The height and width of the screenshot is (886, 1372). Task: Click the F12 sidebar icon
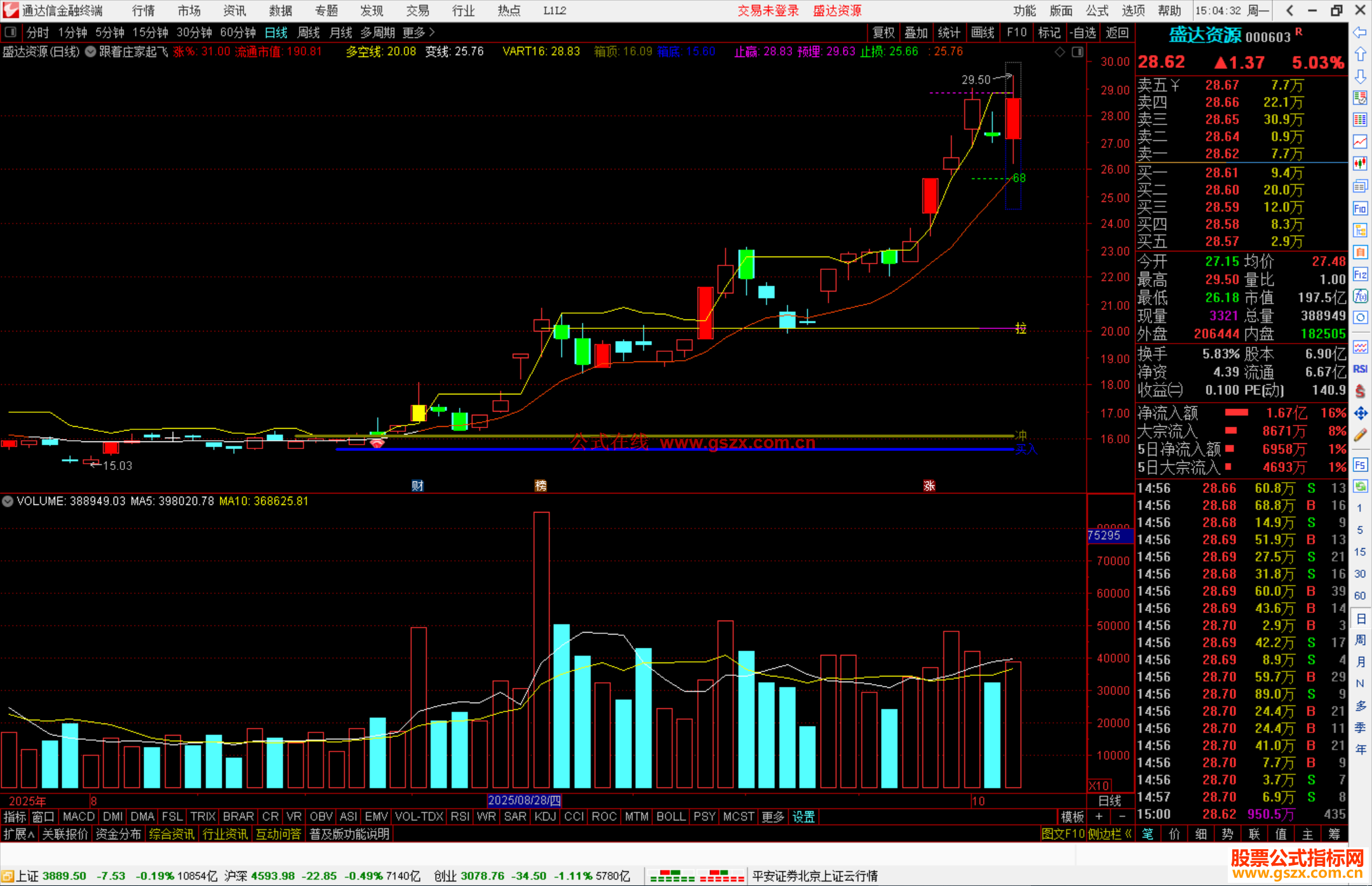click(x=1360, y=274)
